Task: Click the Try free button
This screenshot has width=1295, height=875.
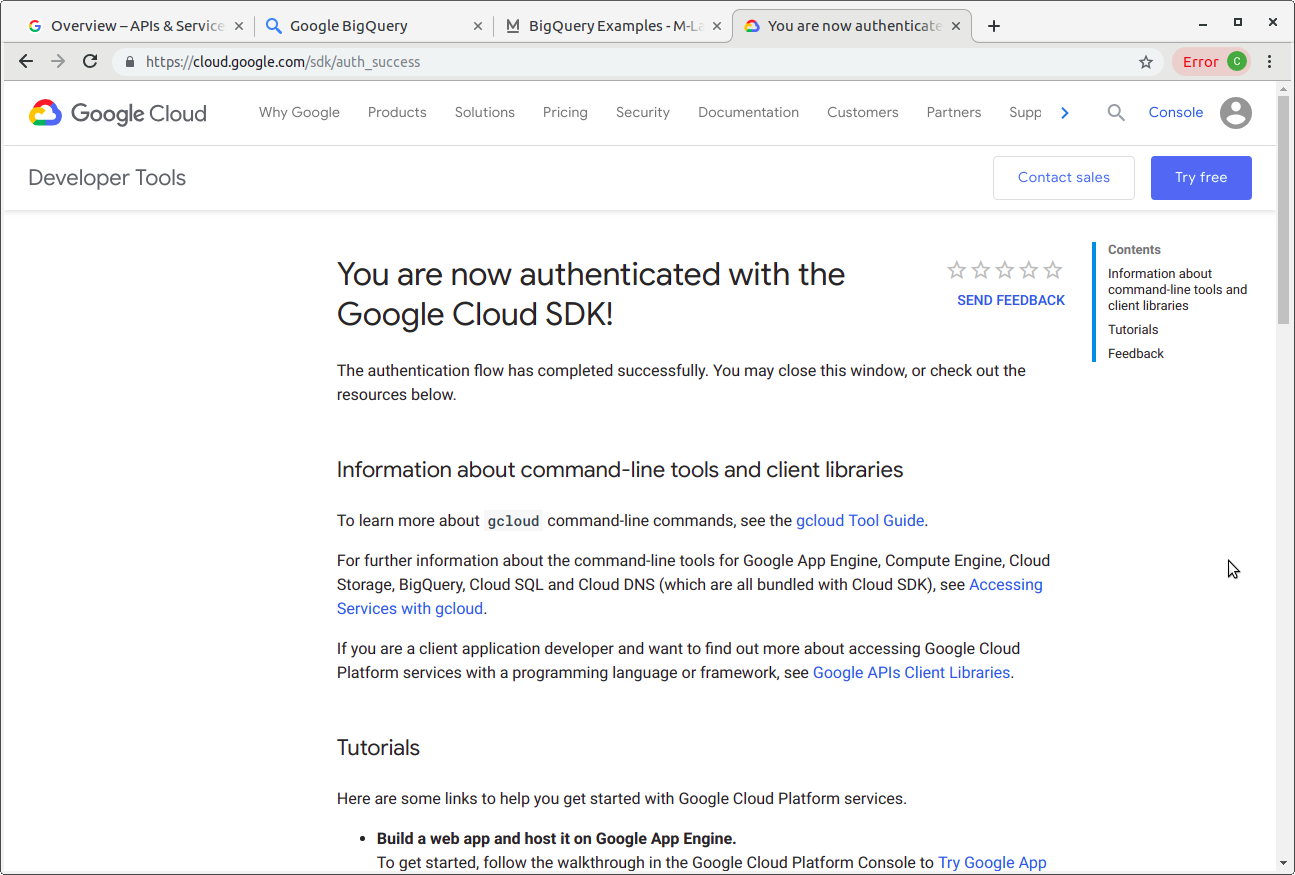Action: [x=1201, y=177]
